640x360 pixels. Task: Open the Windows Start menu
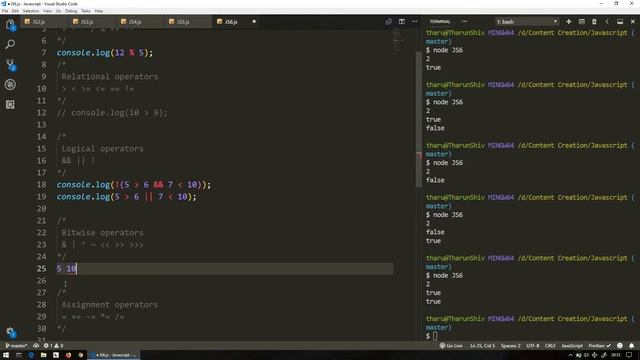click(x=6, y=355)
